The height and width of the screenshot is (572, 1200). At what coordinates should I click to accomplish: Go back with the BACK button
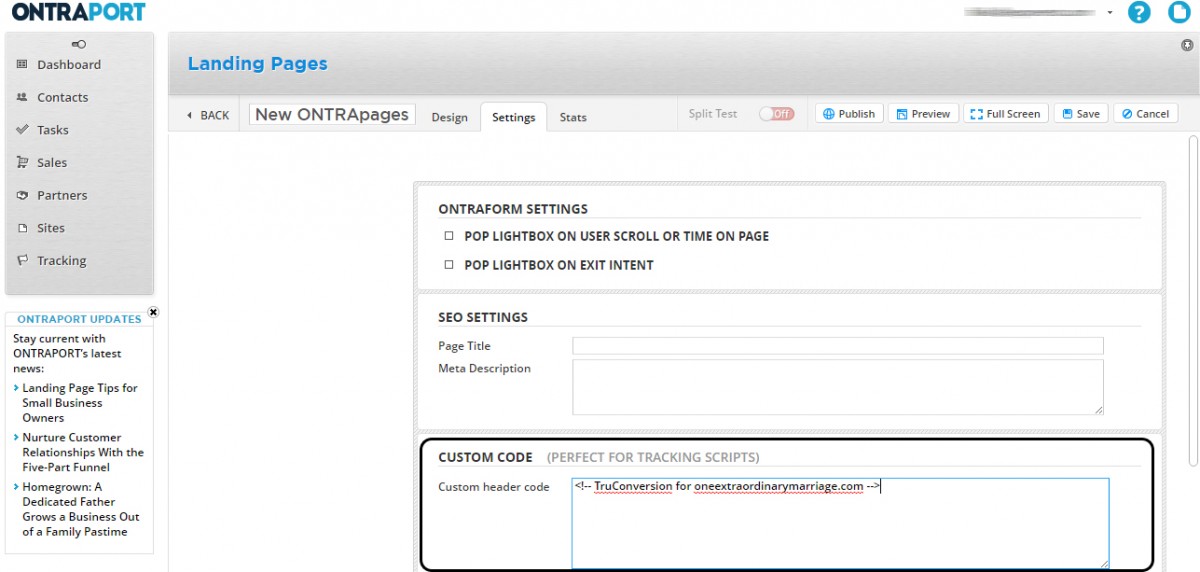coord(208,115)
